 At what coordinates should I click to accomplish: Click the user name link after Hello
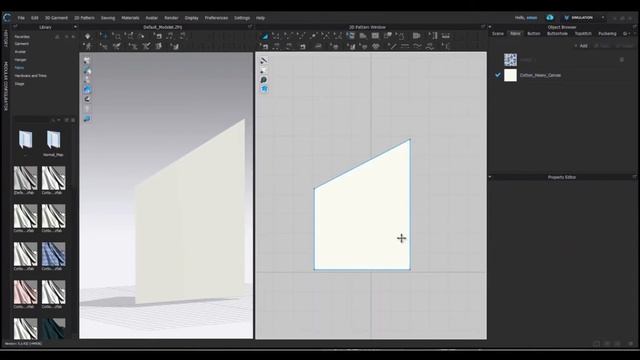[x=532, y=18]
